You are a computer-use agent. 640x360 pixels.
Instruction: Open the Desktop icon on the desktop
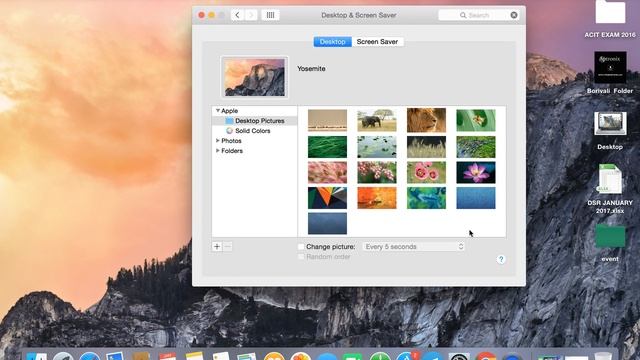click(x=610, y=123)
